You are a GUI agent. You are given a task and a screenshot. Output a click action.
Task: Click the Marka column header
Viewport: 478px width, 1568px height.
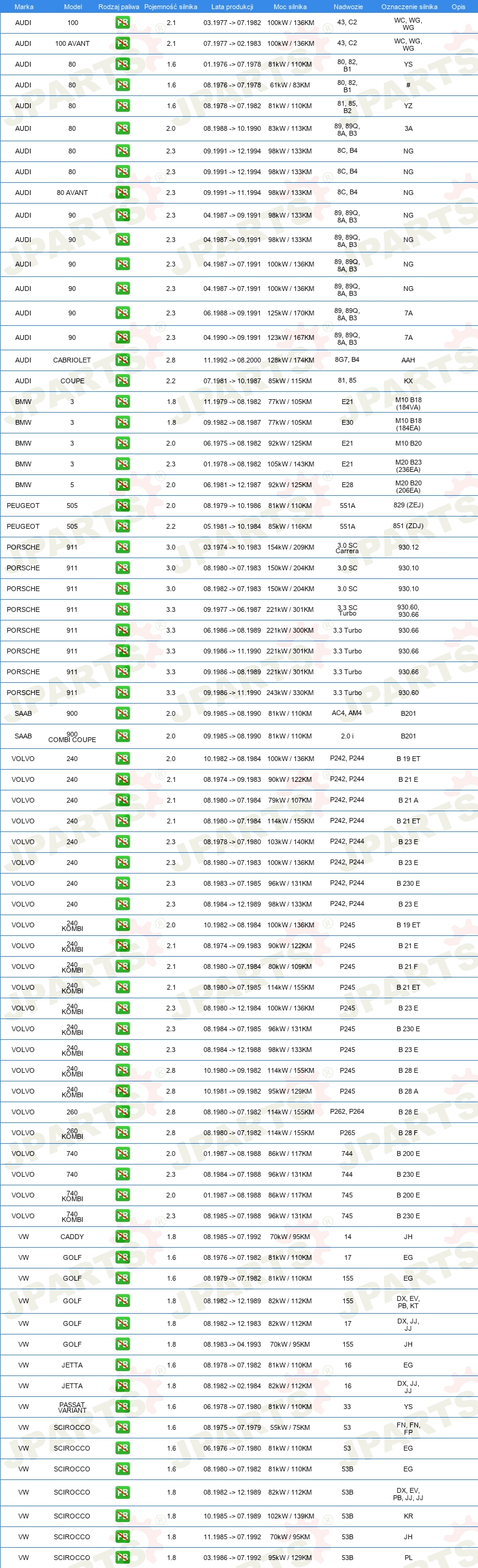24,7
